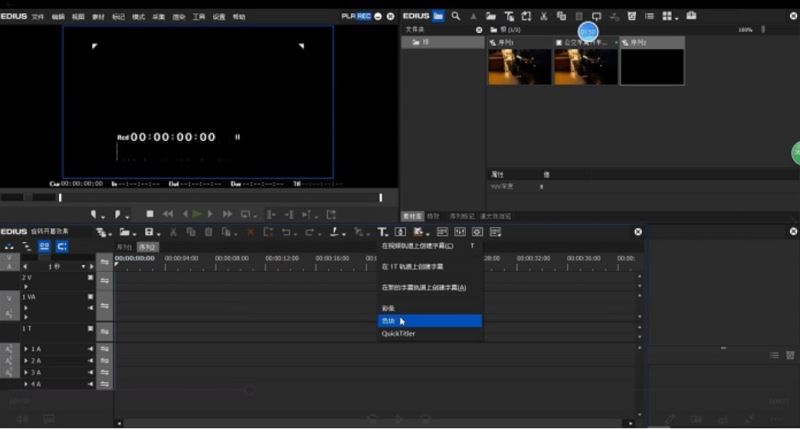This screenshot has width=800, height=429.
Task: Toggle the blue group/link mode button
Action: coord(44,247)
